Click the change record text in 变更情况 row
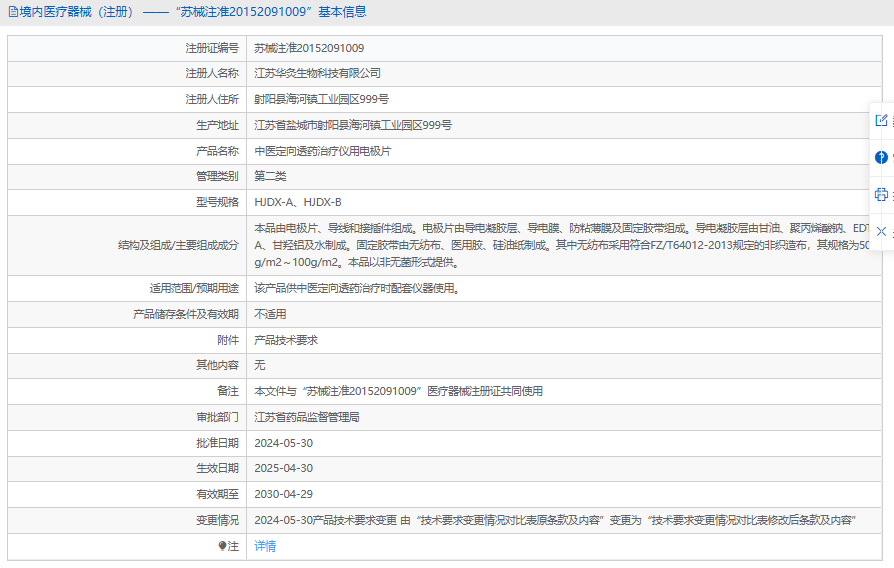 click(x=555, y=521)
